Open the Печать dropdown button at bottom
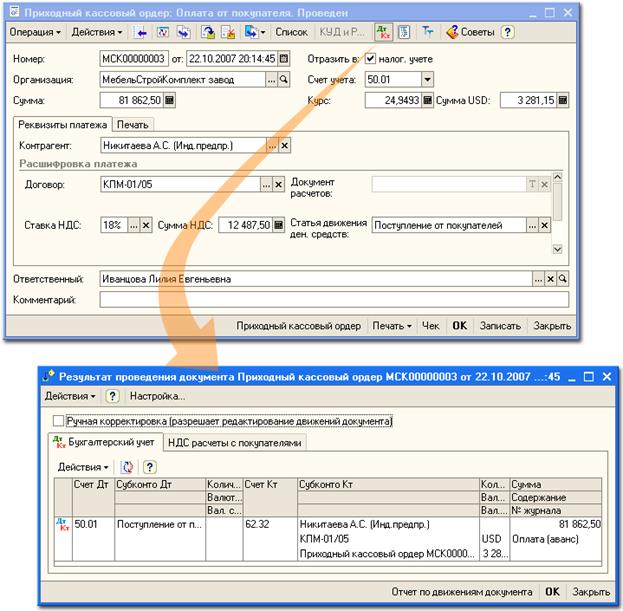This screenshot has height=611, width=623. coord(391,326)
